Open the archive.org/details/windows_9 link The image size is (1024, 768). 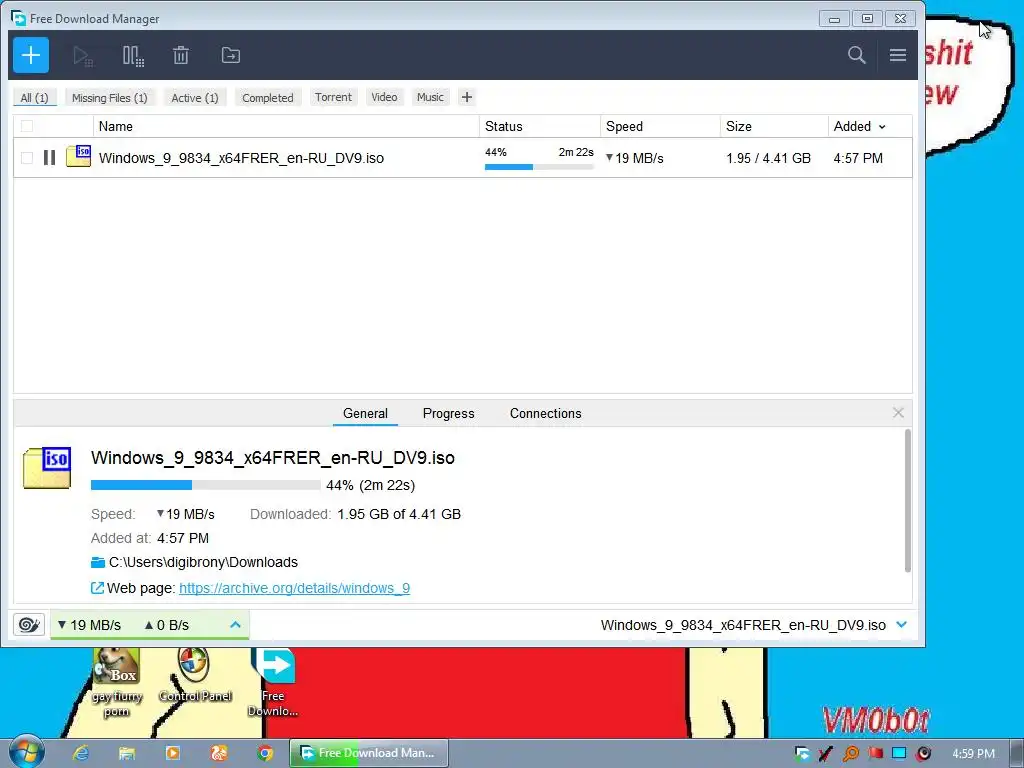point(295,588)
